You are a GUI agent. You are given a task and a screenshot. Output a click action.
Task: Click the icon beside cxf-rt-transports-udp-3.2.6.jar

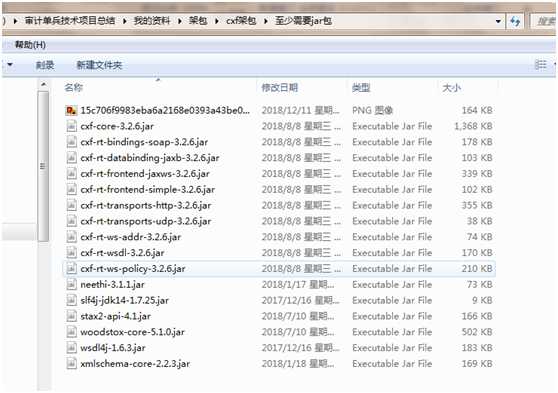(71, 221)
